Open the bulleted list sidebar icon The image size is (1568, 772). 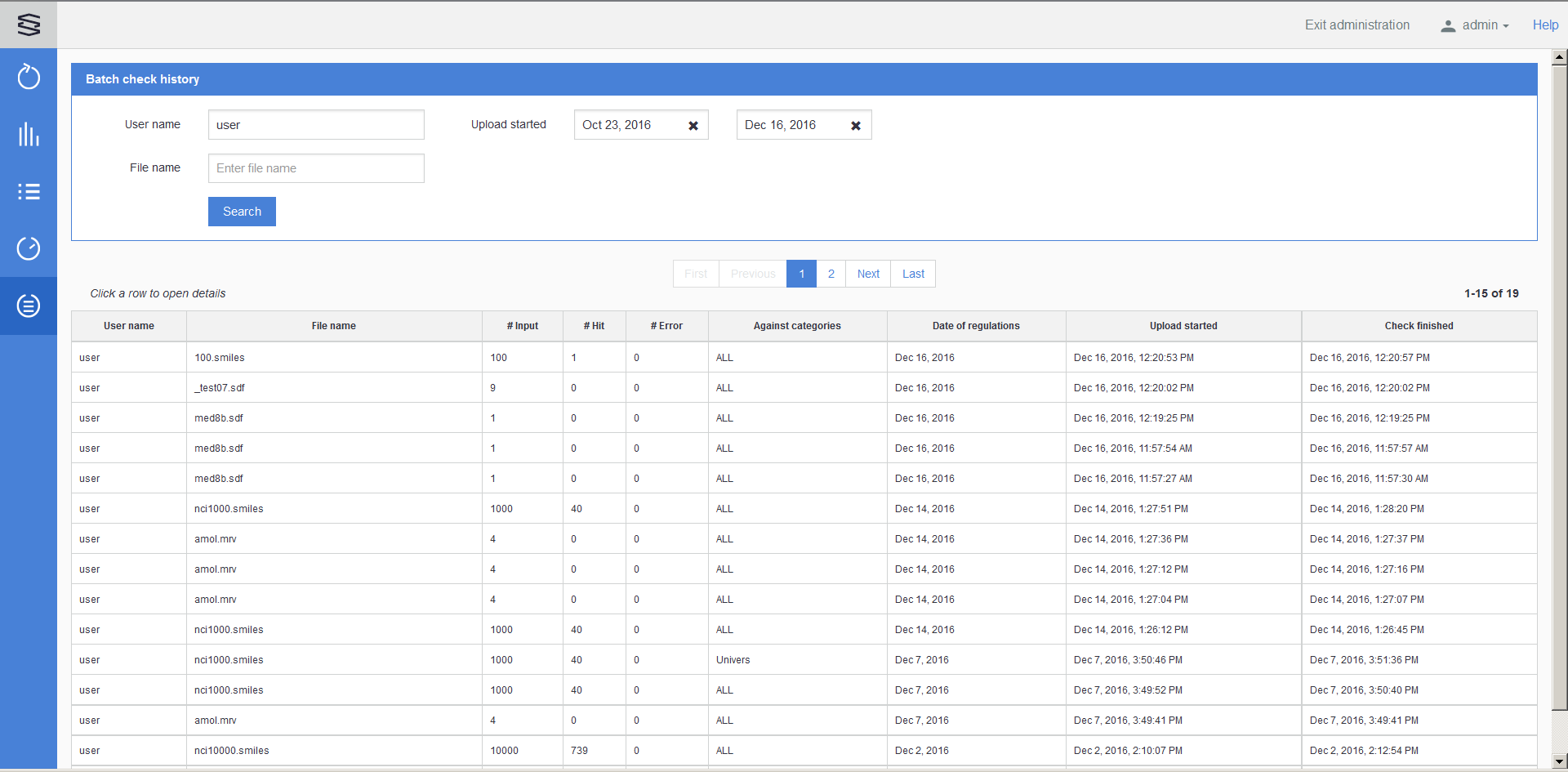29,192
